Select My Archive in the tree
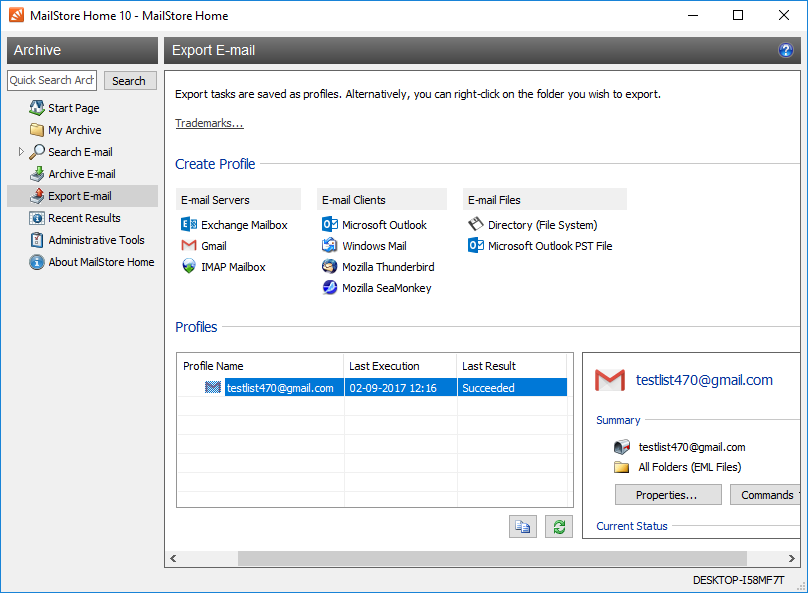808x593 pixels. click(75, 130)
